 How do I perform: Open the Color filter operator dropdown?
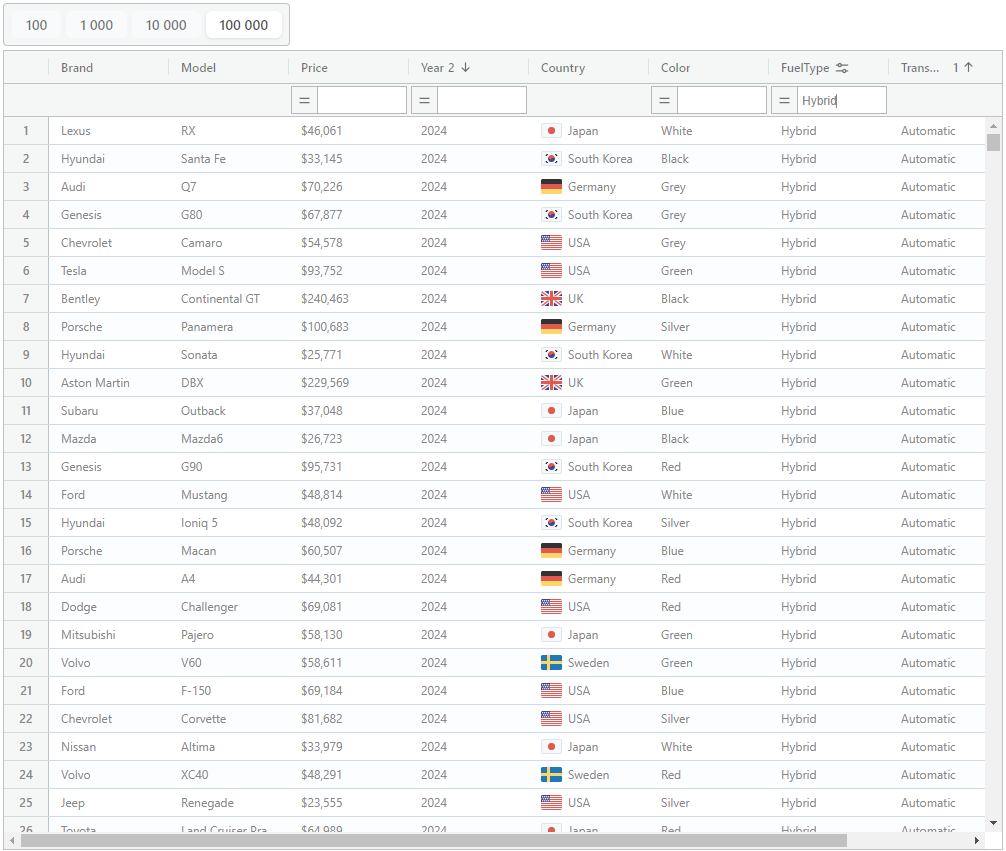665,100
